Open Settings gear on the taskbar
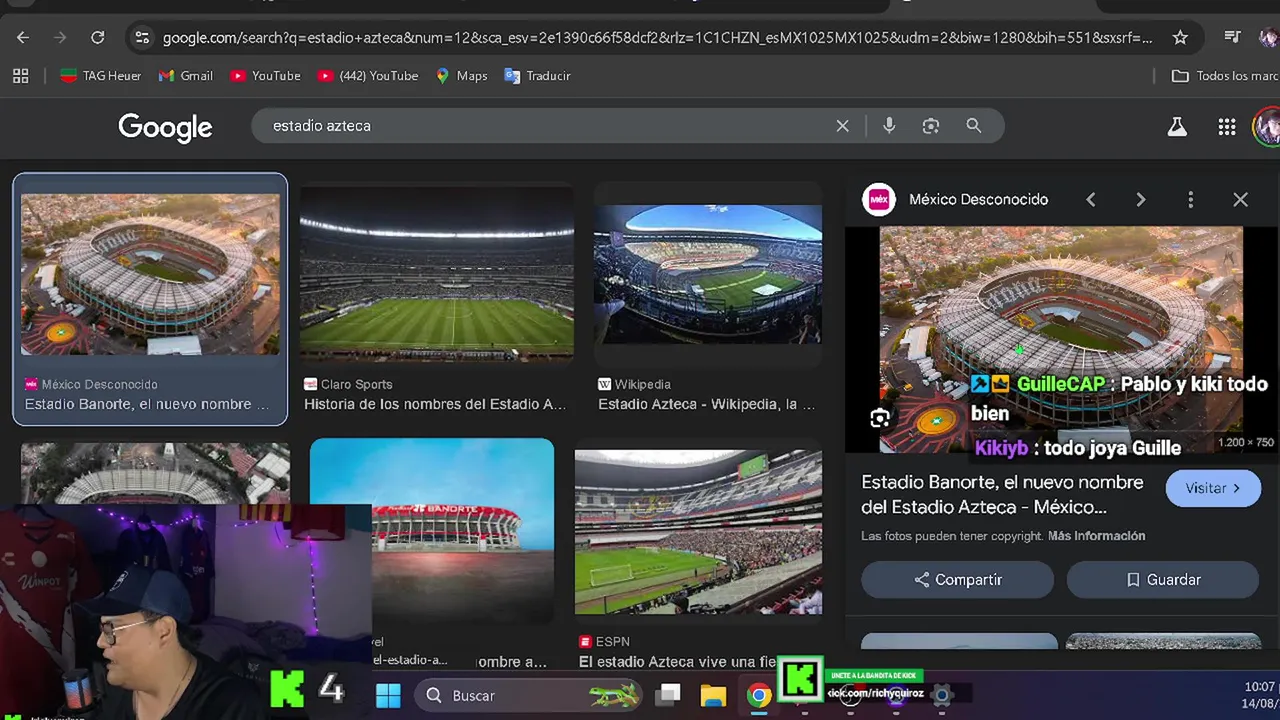 click(941, 695)
